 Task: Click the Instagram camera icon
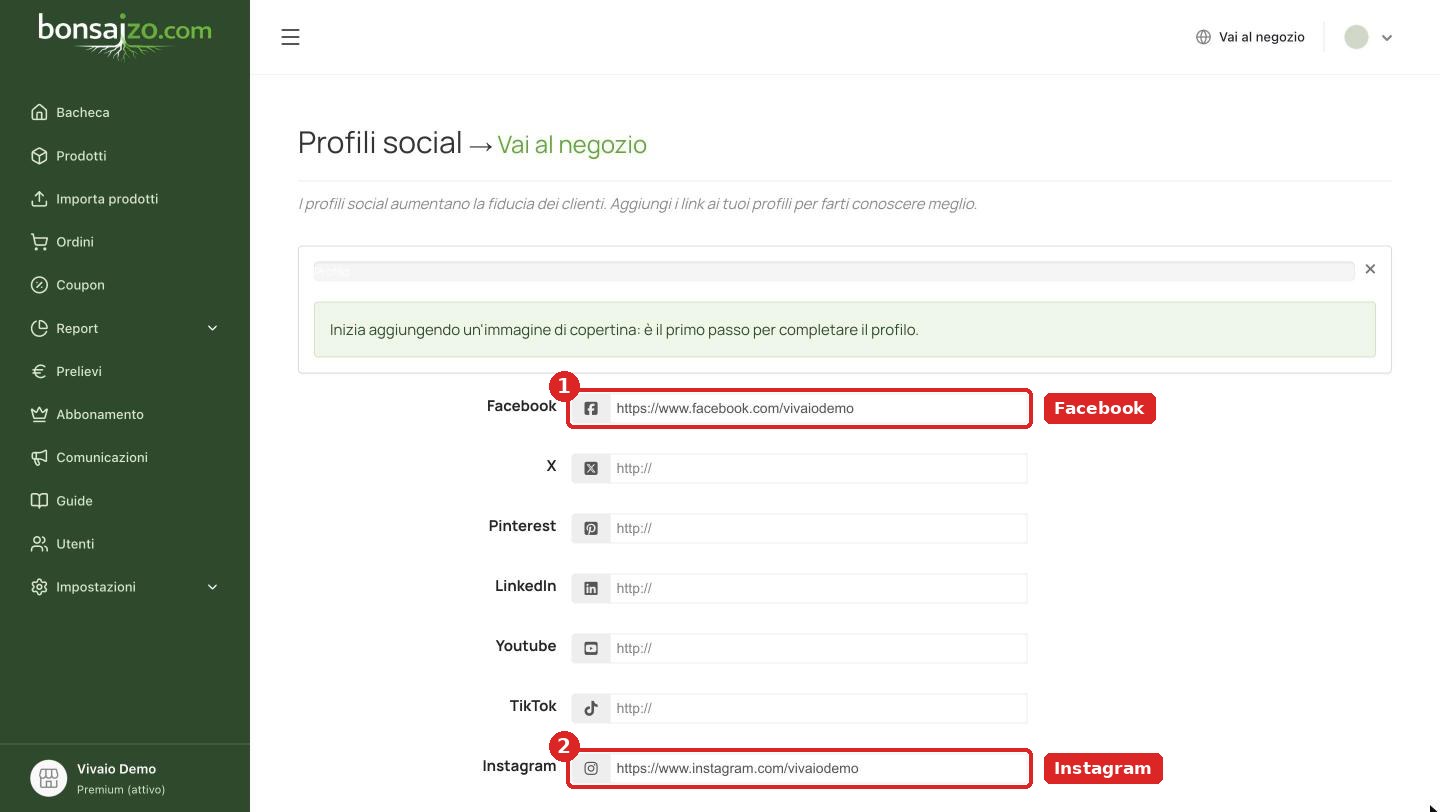coord(591,768)
